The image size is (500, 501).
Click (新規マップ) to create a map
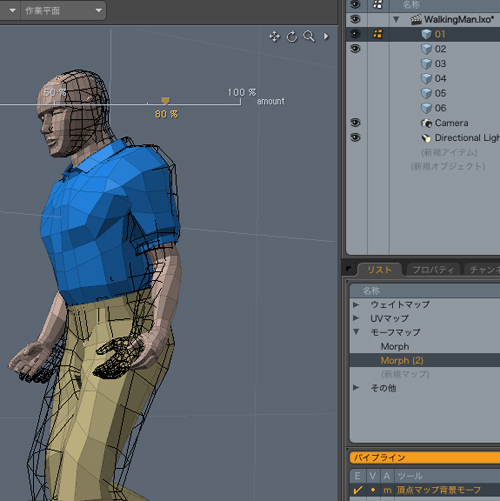(x=405, y=374)
